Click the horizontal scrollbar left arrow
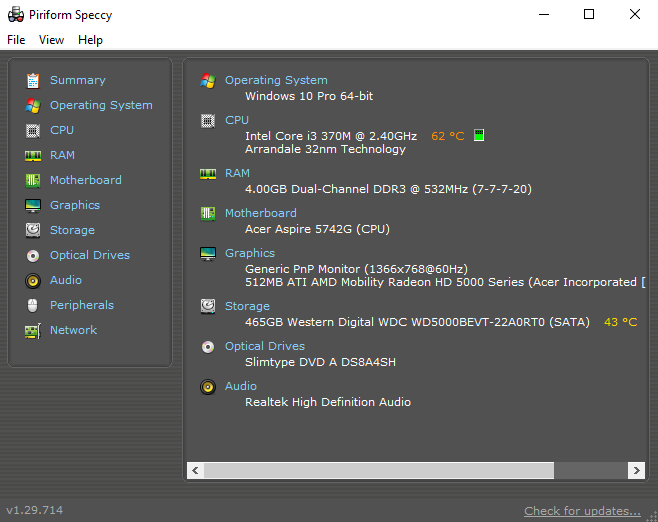This screenshot has width=658, height=522. tap(195, 470)
